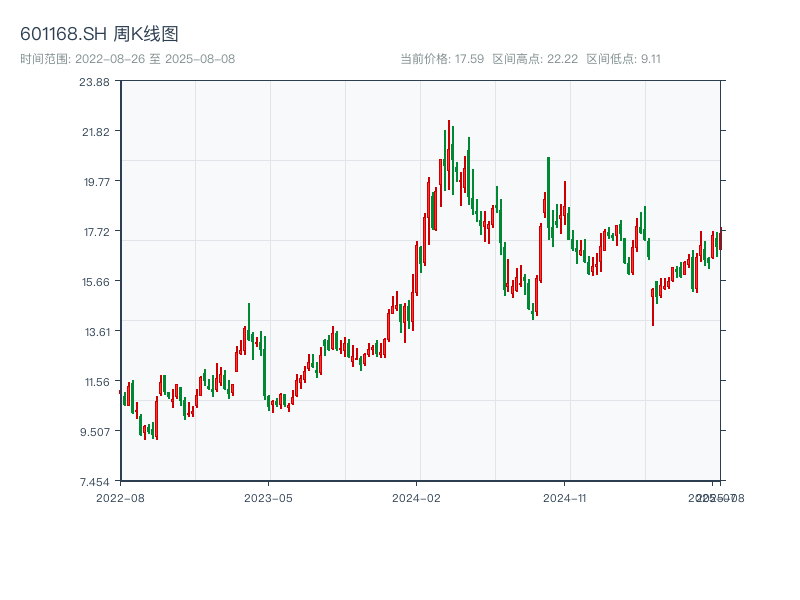Click the 区间低点 9.11 label
This screenshot has width=800, height=600.
click(623, 59)
